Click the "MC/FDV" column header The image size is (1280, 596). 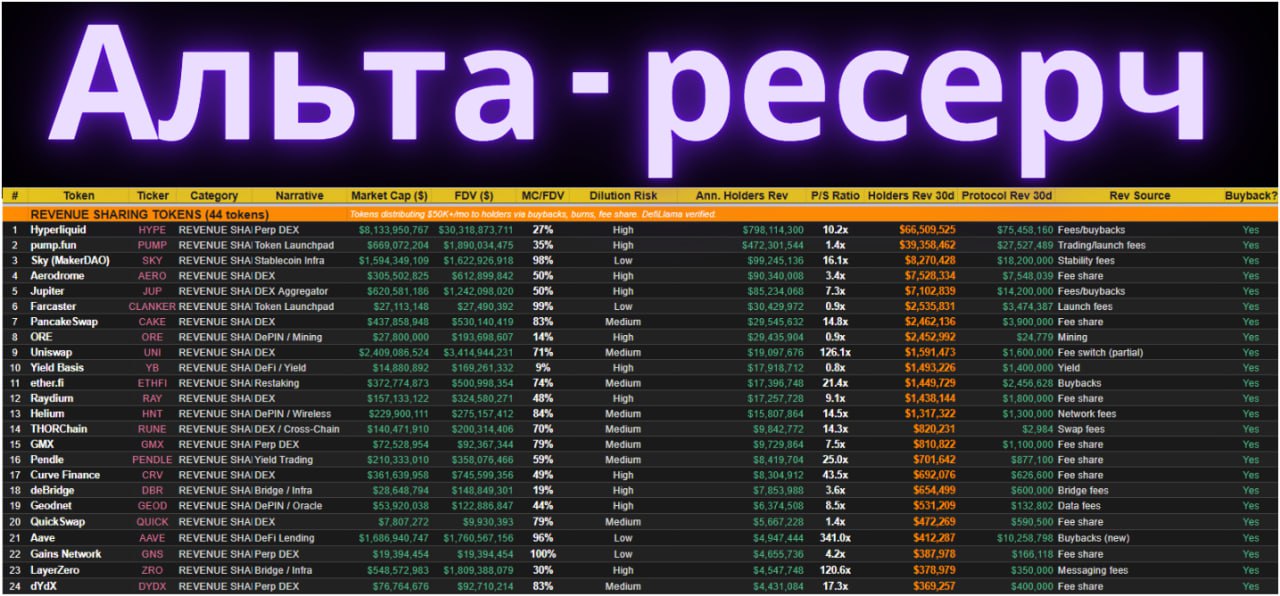[543, 196]
